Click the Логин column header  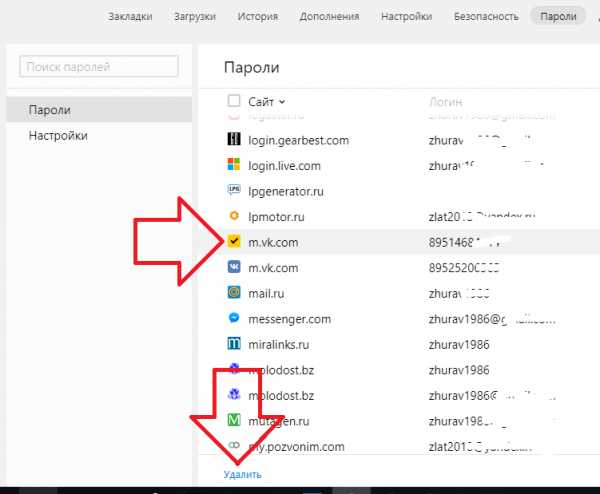(x=445, y=102)
